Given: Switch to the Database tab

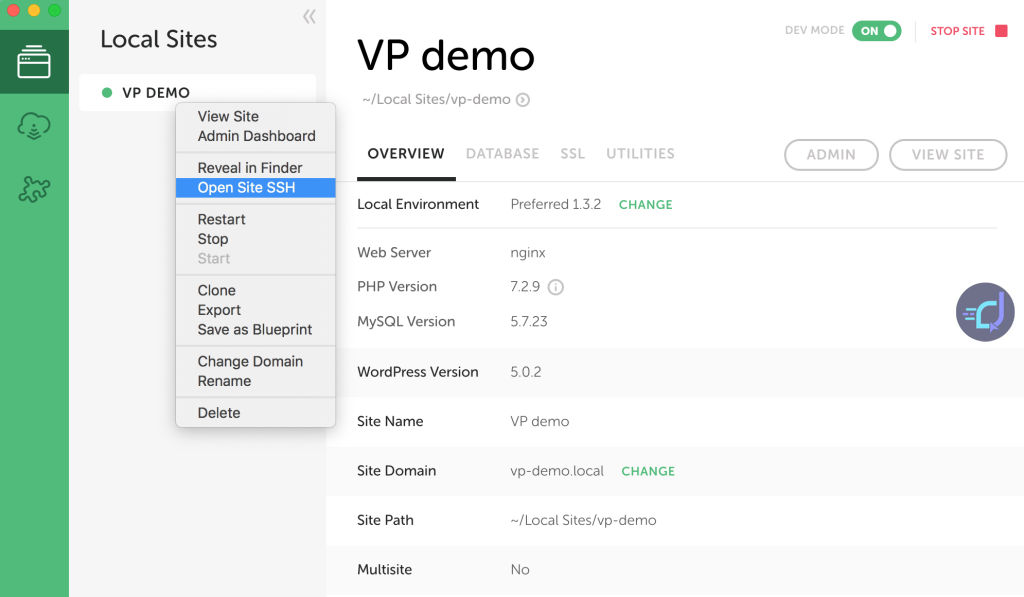Looking at the screenshot, I should (x=502, y=153).
